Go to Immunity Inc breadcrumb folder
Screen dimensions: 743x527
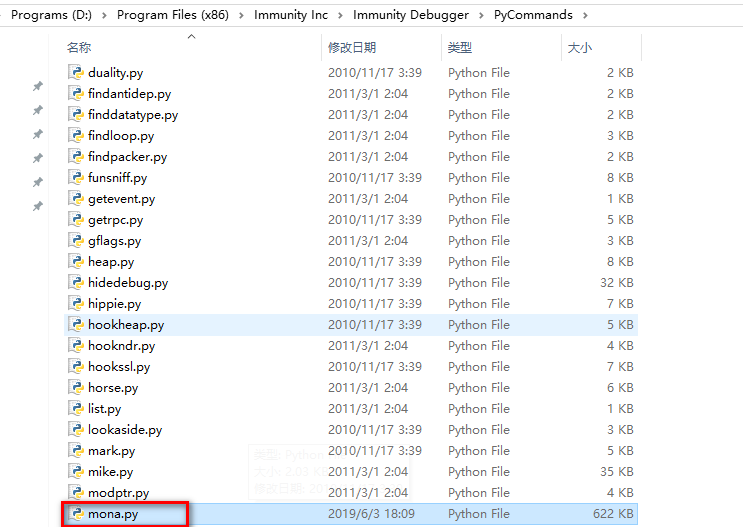(291, 15)
